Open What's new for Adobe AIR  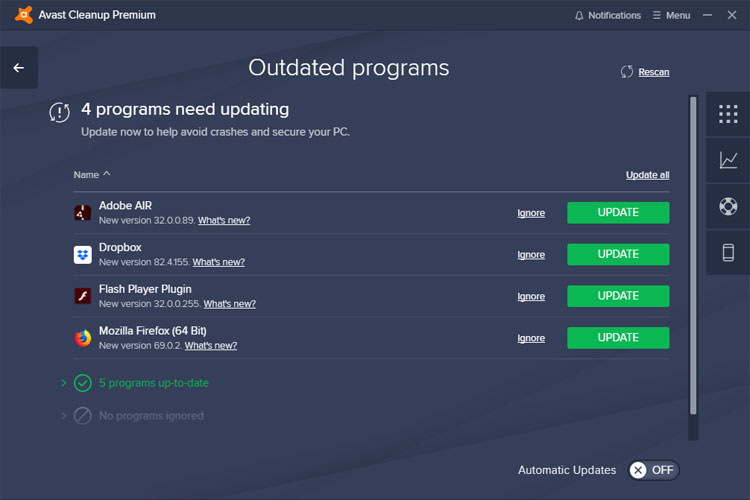click(x=224, y=221)
